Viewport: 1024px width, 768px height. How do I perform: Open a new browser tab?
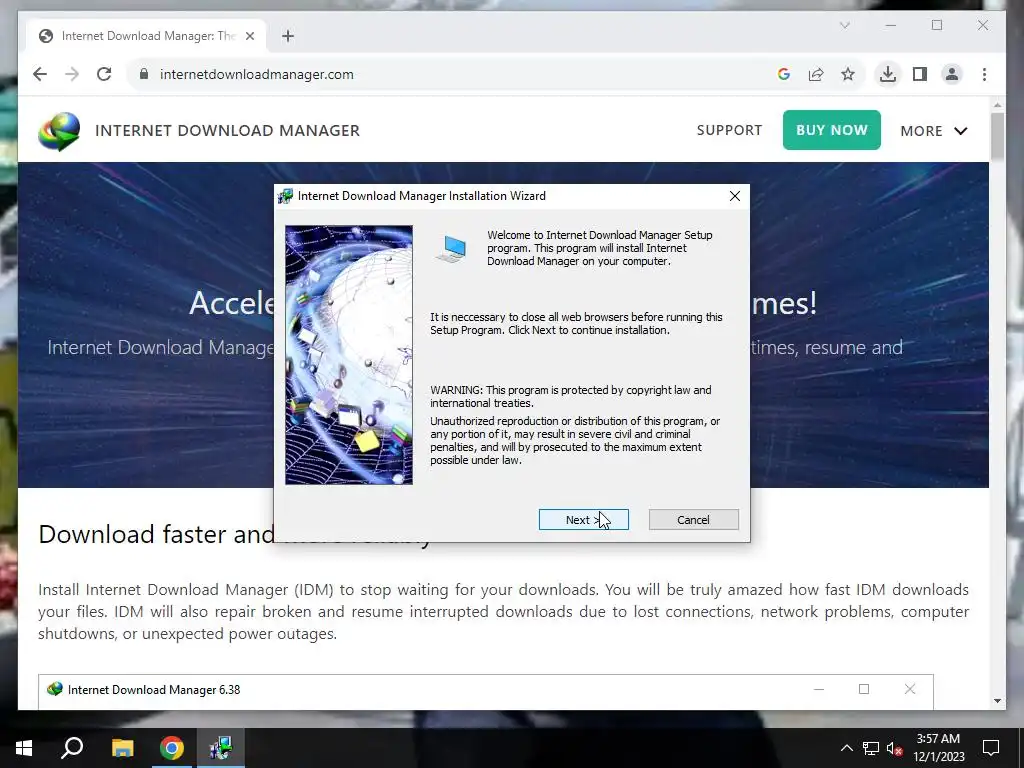pyautogui.click(x=288, y=36)
